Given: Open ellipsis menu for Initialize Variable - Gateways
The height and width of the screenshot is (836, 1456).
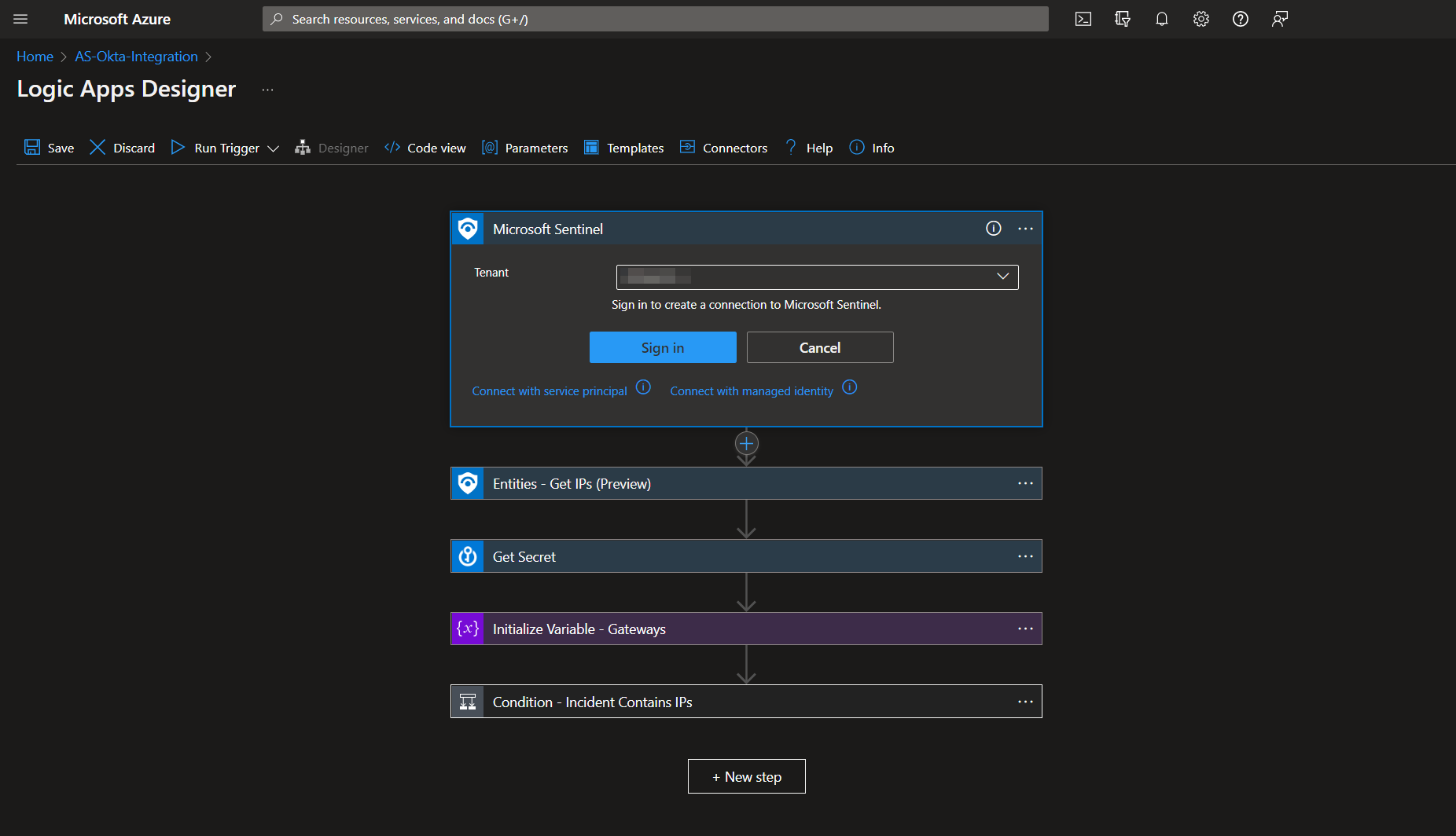Looking at the screenshot, I should (1025, 629).
